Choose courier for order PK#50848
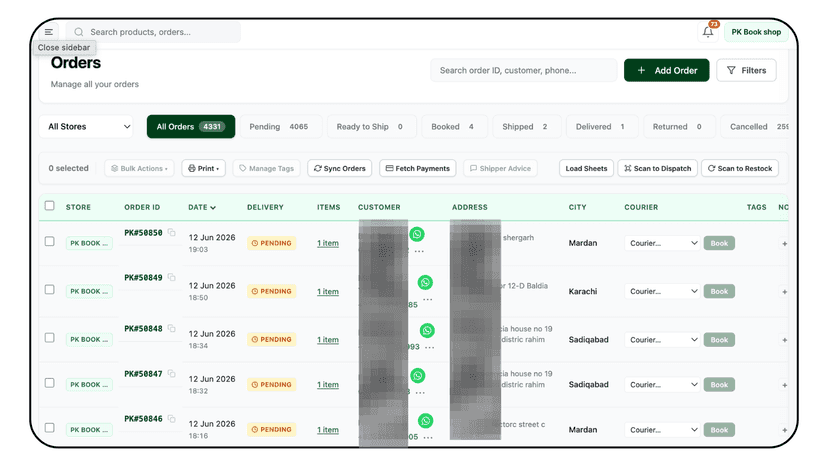 662,340
